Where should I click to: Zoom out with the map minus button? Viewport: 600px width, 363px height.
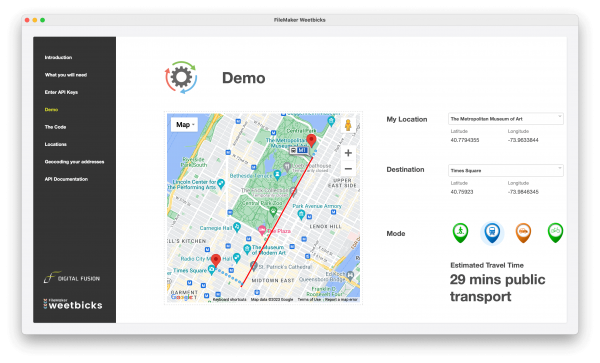348,169
